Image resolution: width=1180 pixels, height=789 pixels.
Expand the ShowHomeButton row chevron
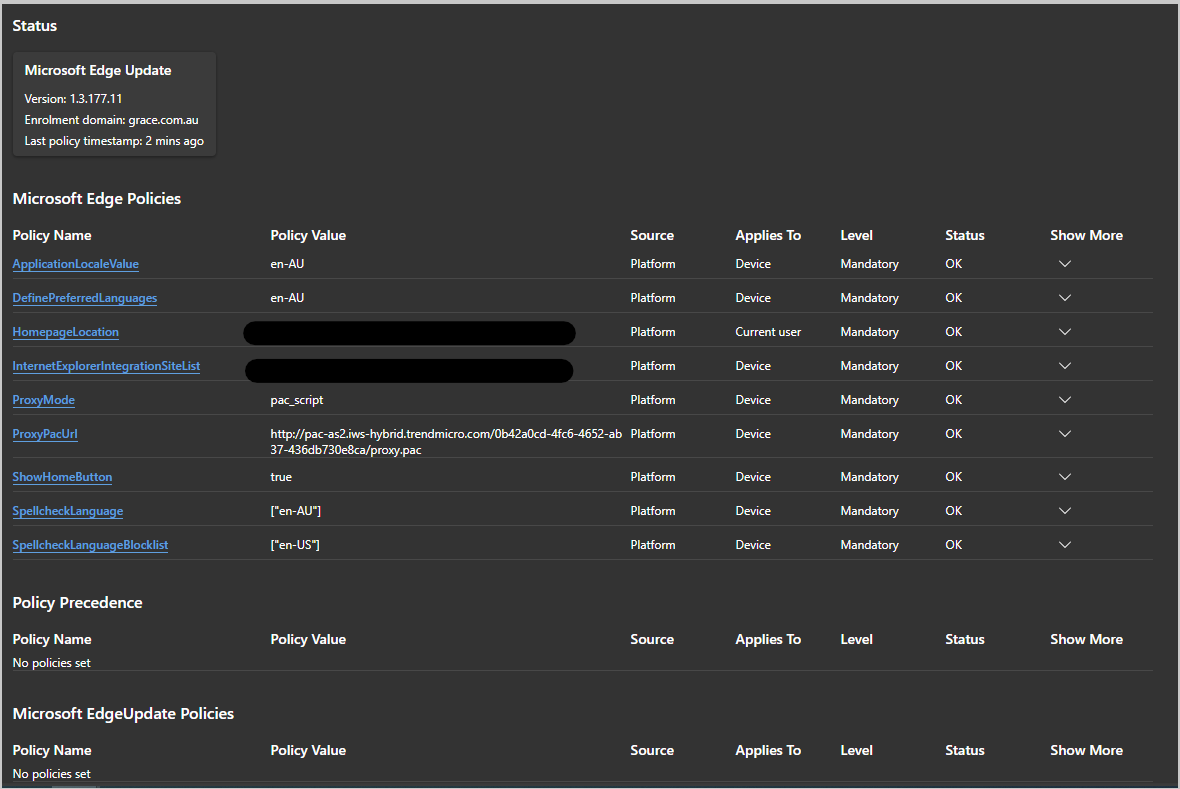coord(1064,476)
